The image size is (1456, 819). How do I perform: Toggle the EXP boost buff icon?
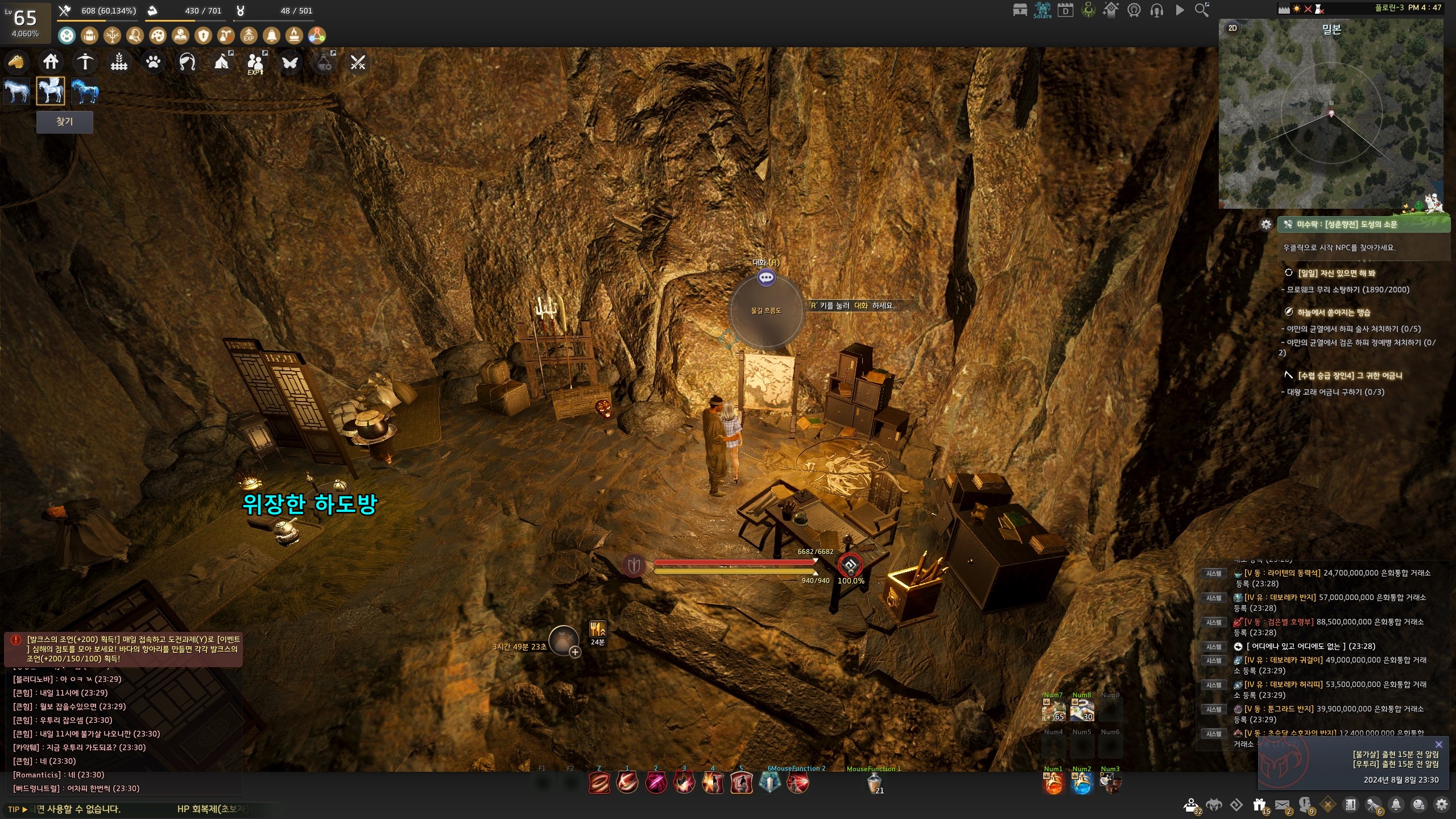tap(249, 36)
